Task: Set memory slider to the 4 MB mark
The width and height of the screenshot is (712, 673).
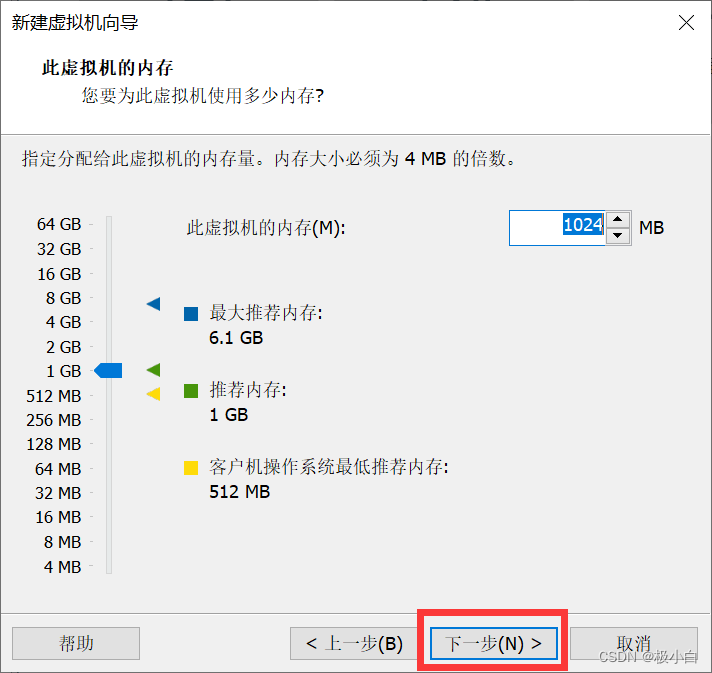Action: point(109,566)
